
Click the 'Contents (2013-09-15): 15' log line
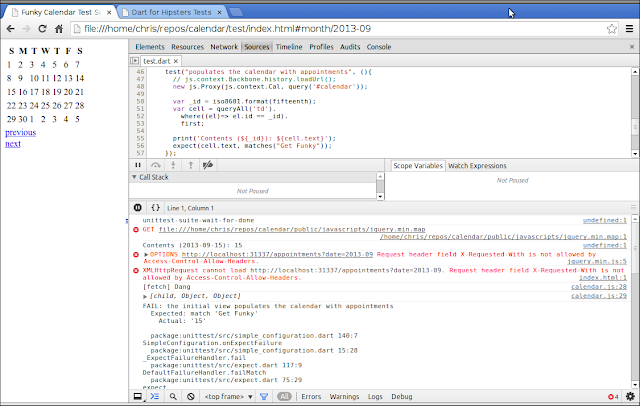(192, 245)
